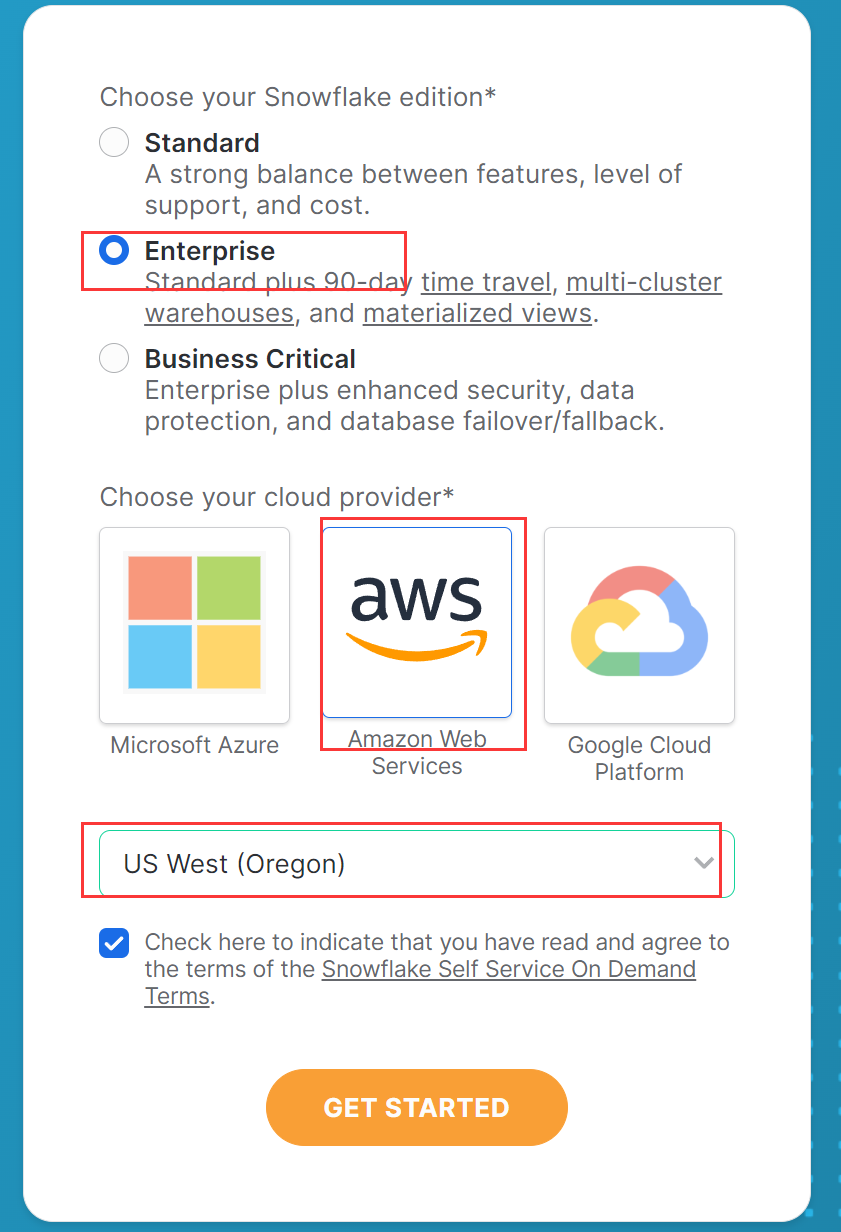
Task: Open Snowflake Self Service On Demand Terms
Action: coord(508,969)
